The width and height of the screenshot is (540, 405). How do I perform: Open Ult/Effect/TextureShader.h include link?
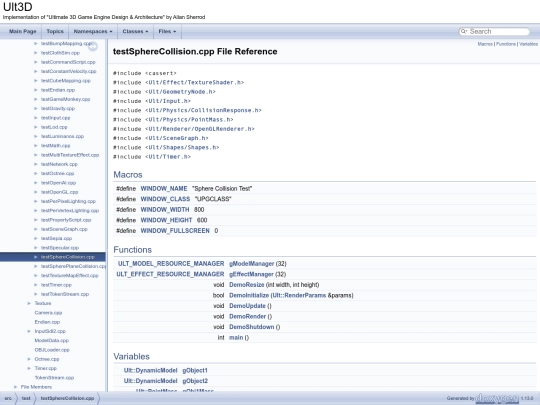tap(195, 83)
